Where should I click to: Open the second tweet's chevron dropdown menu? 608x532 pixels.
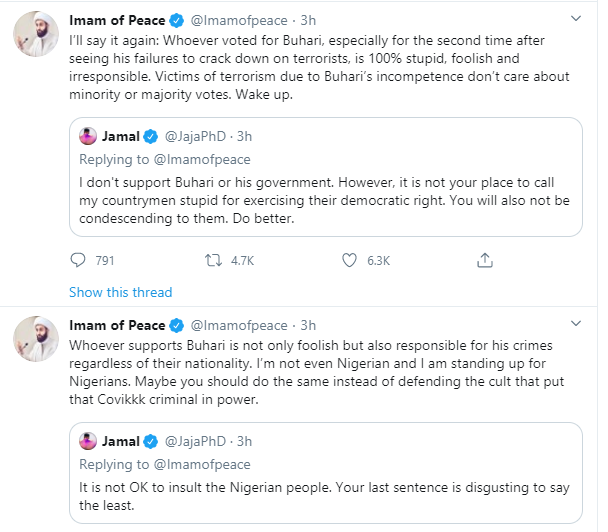click(576, 323)
